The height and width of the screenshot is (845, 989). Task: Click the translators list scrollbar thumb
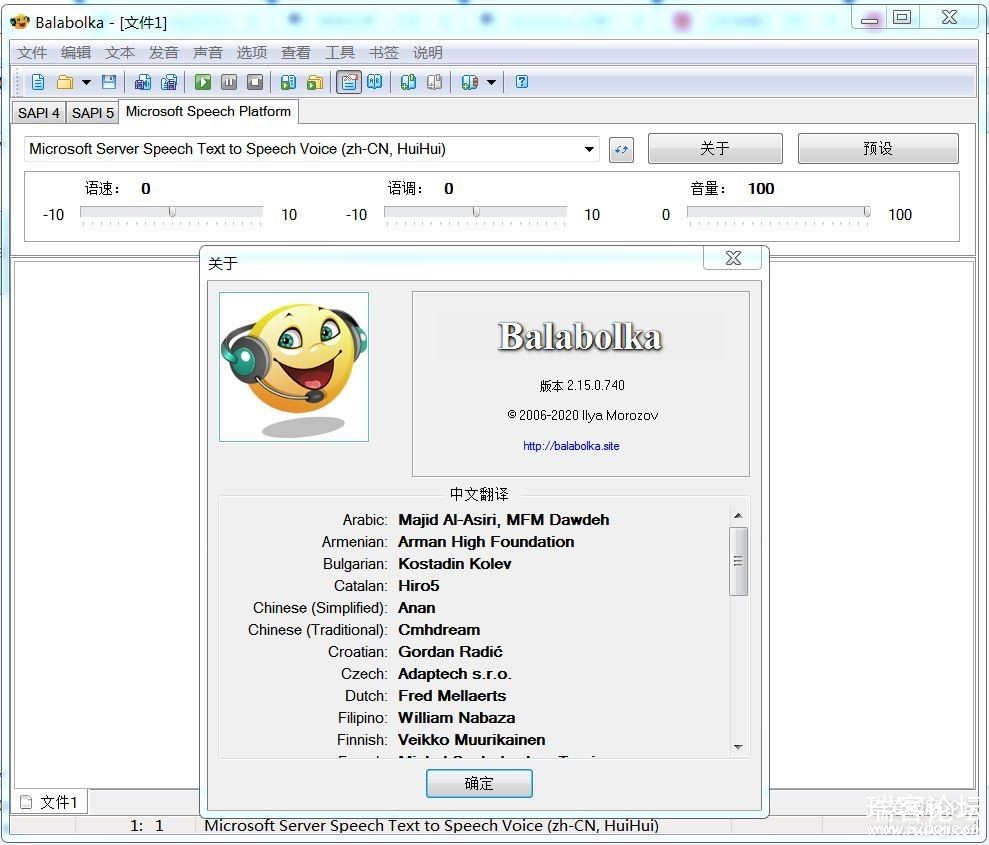(x=738, y=561)
